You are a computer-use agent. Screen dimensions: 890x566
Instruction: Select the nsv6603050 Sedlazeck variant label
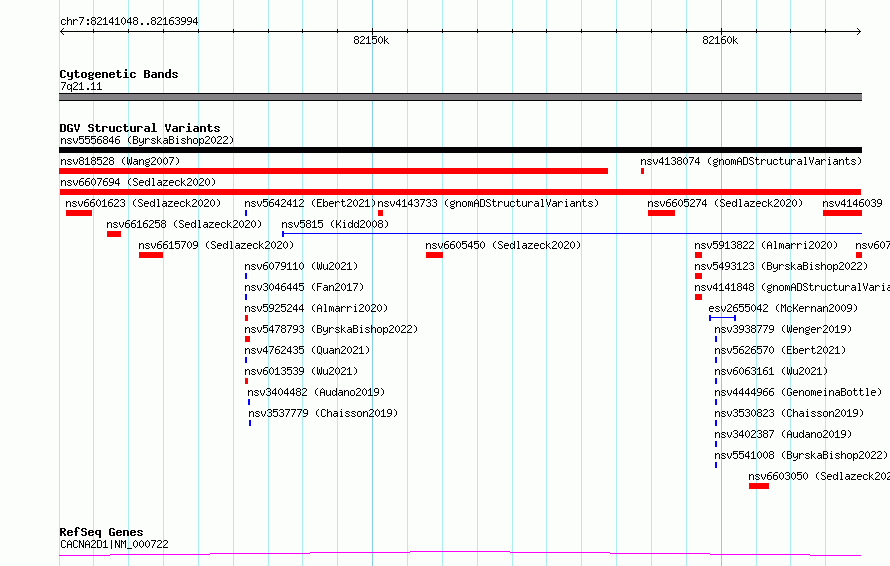click(819, 476)
